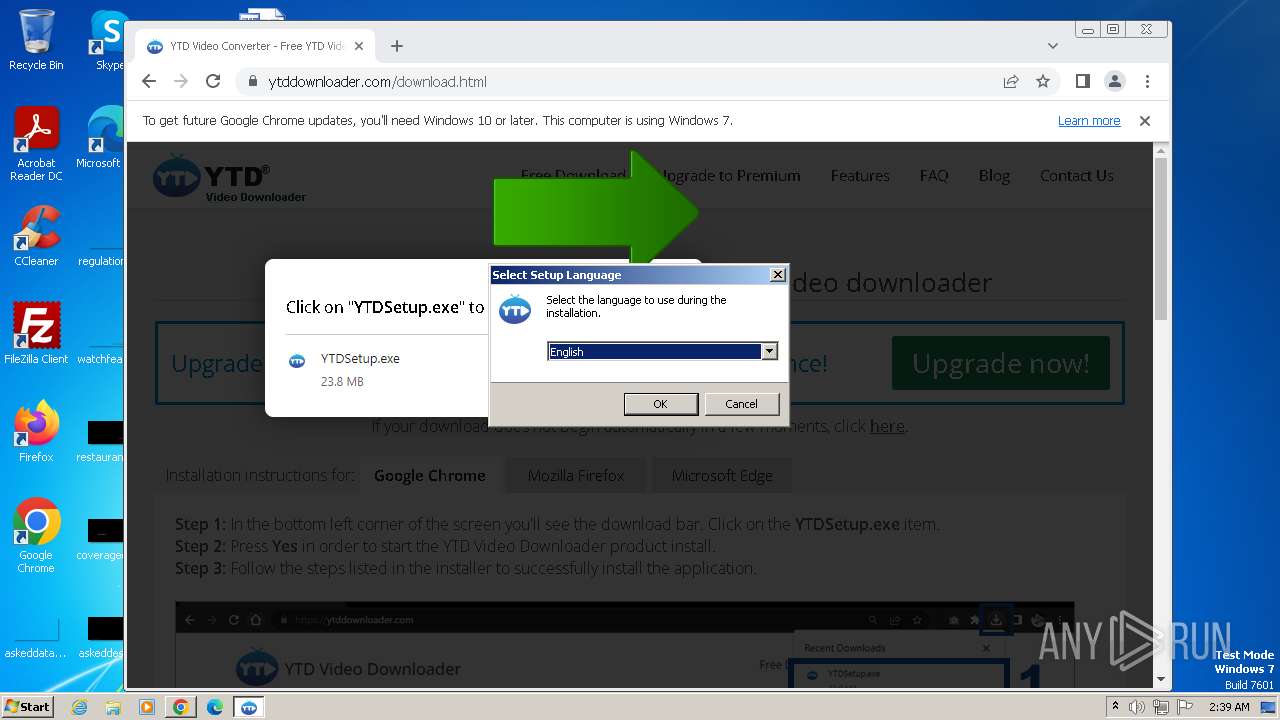Click the YTD Video Downloader logo
Image resolution: width=1280 pixels, height=720 pixels.
tap(230, 177)
